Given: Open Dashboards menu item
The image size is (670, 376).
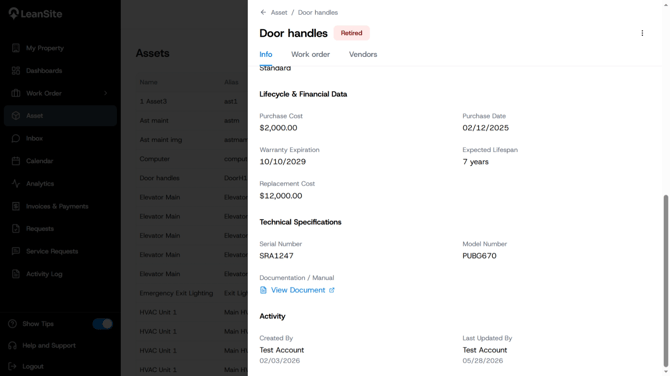Looking at the screenshot, I should point(60,70).
